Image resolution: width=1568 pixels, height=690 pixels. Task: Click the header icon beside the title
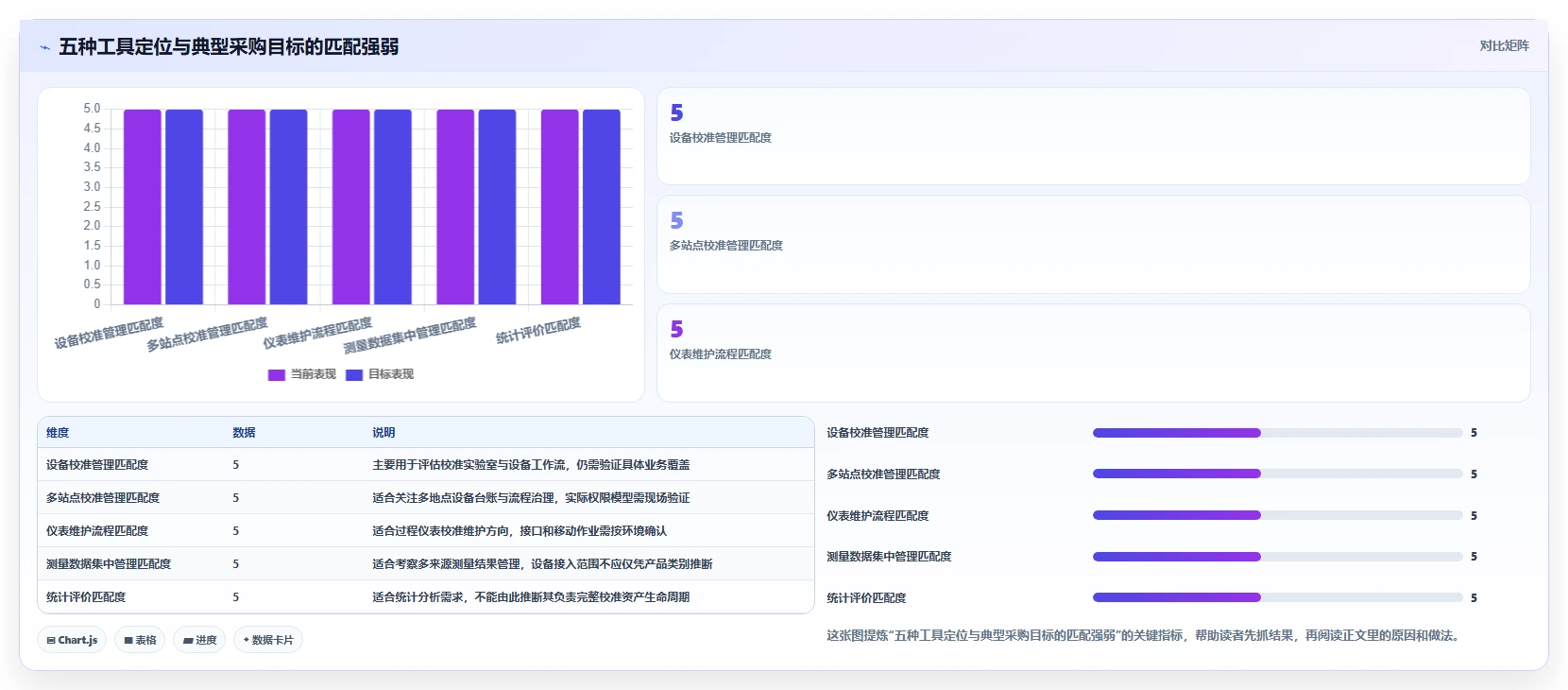coord(44,47)
